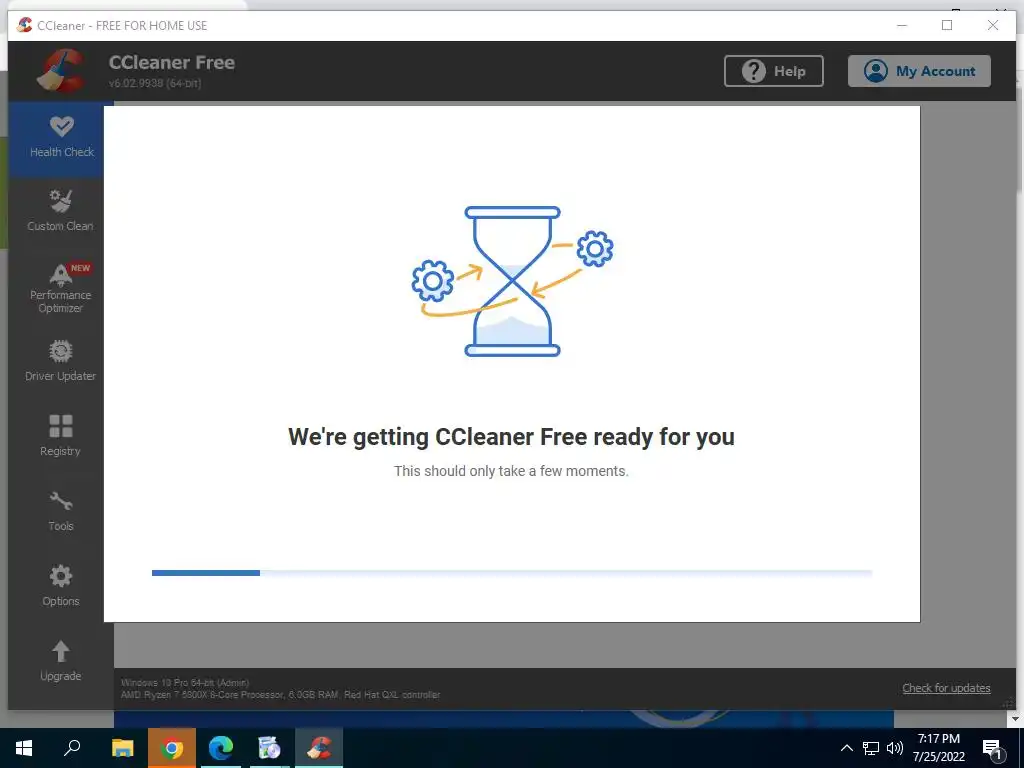This screenshot has width=1024, height=768.
Task: Click the setup progress bar
Action: (x=511, y=573)
